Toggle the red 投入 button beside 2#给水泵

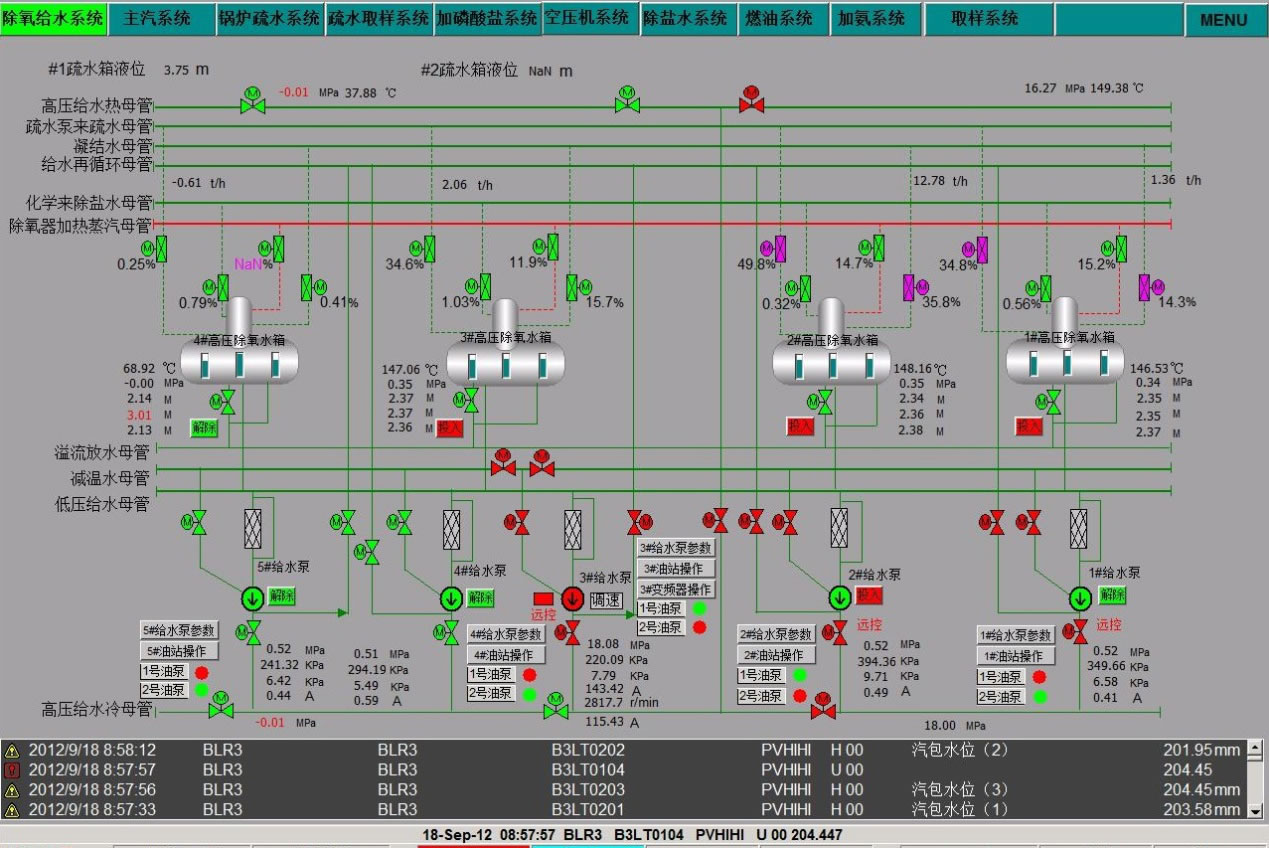[x=869, y=595]
